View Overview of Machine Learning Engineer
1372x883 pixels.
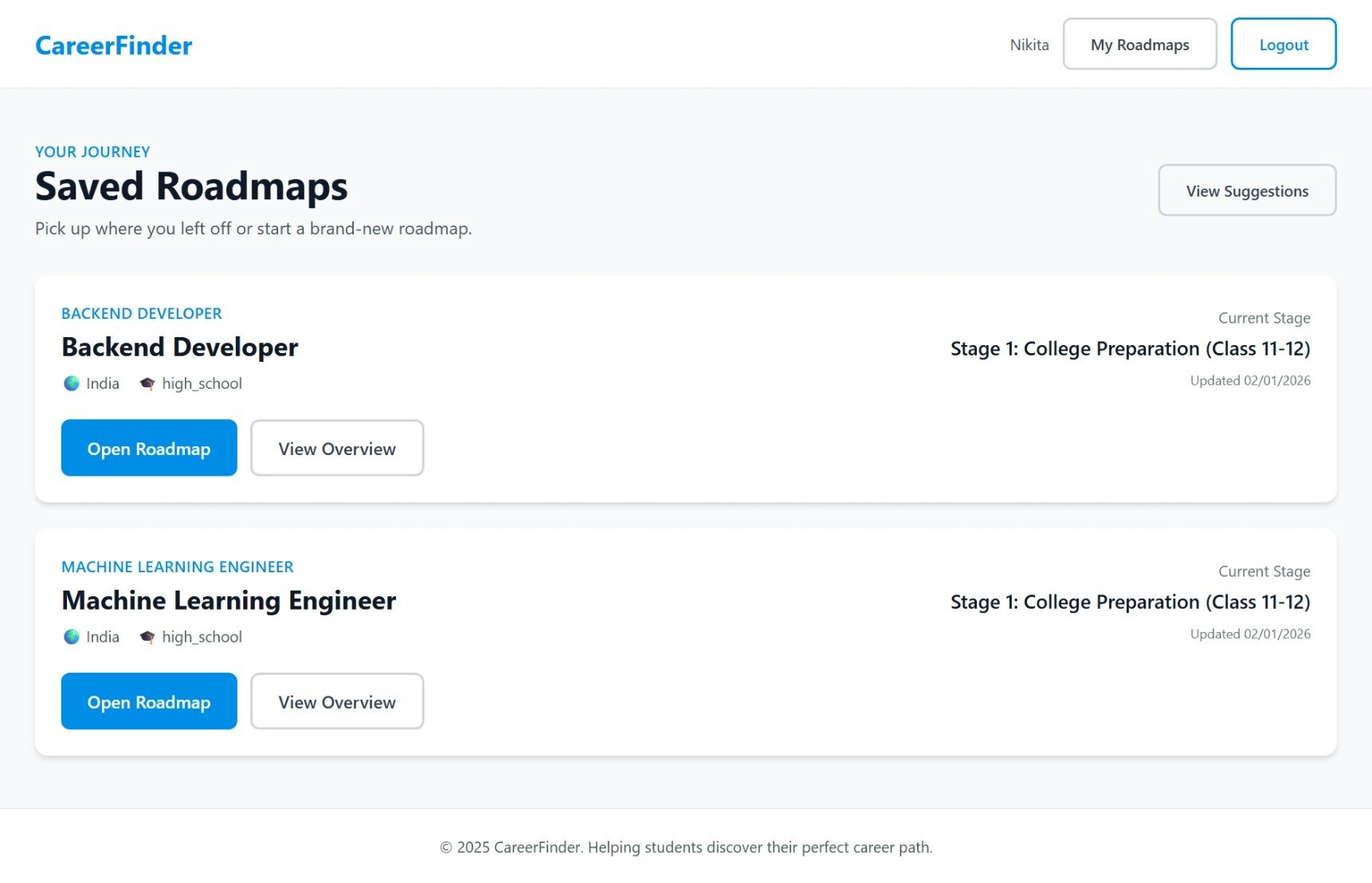tap(337, 701)
